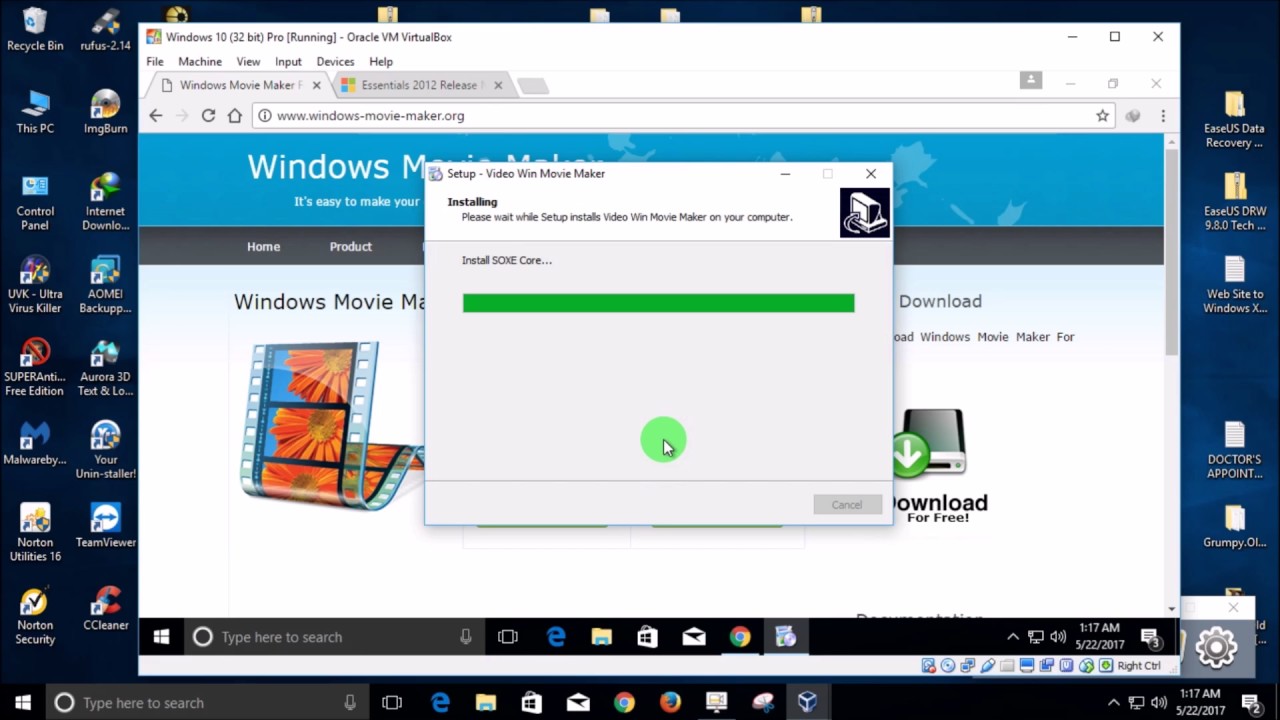Launch SUPERAntiSpyware Free Edition shortcut

pos(34,368)
